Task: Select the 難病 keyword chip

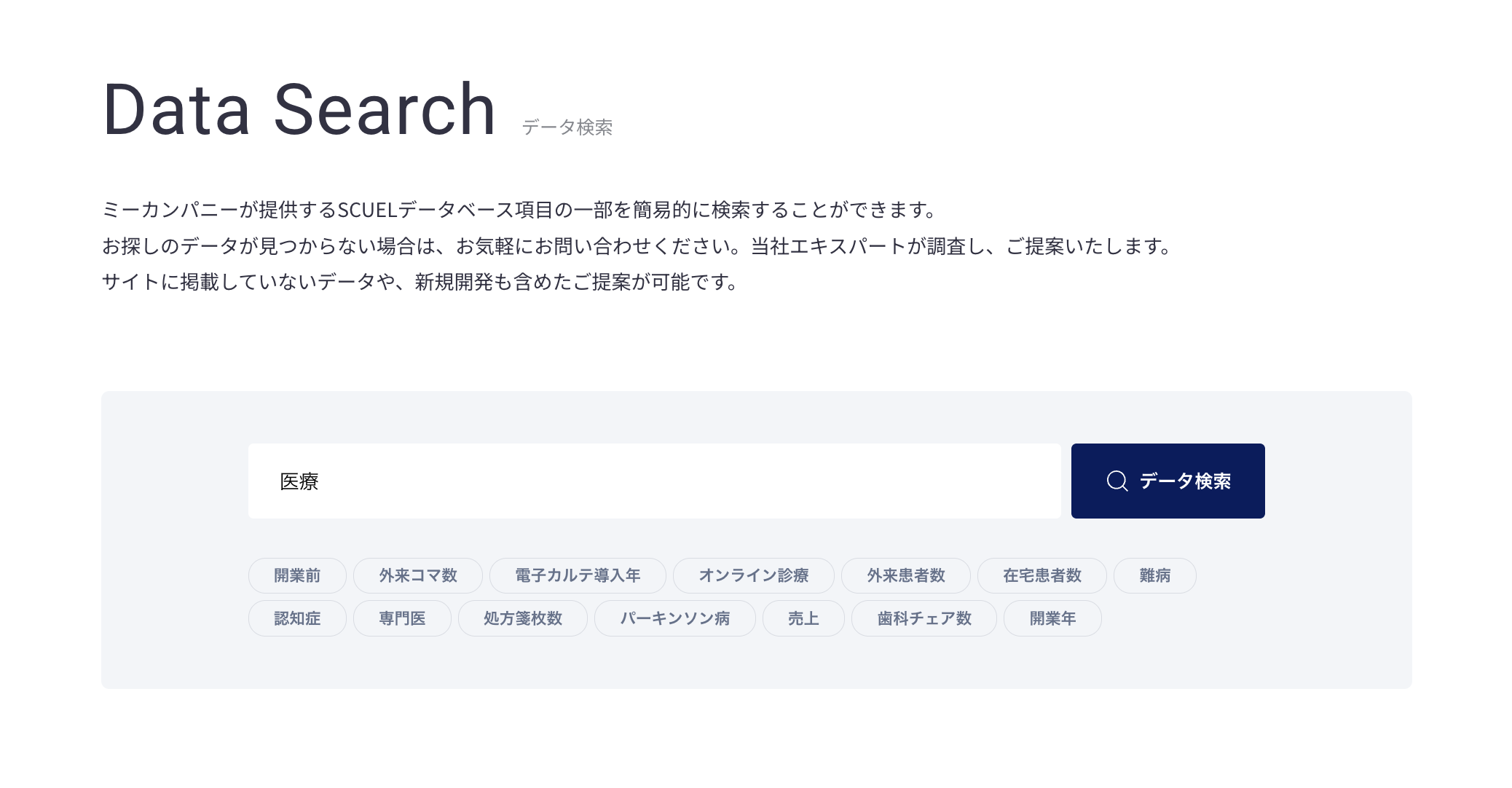Action: tap(1154, 575)
